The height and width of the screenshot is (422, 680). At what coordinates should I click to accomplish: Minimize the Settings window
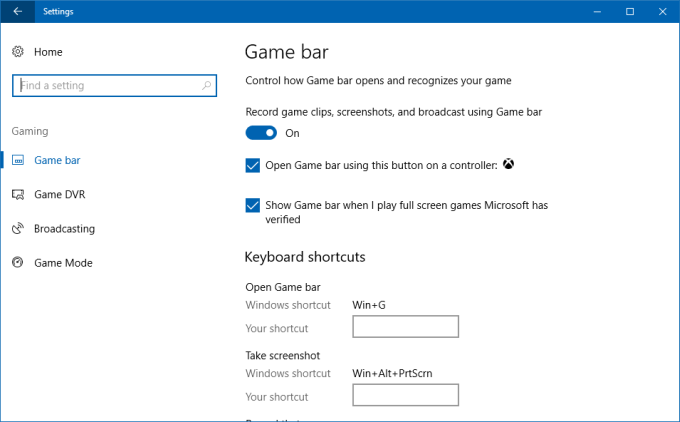click(597, 11)
